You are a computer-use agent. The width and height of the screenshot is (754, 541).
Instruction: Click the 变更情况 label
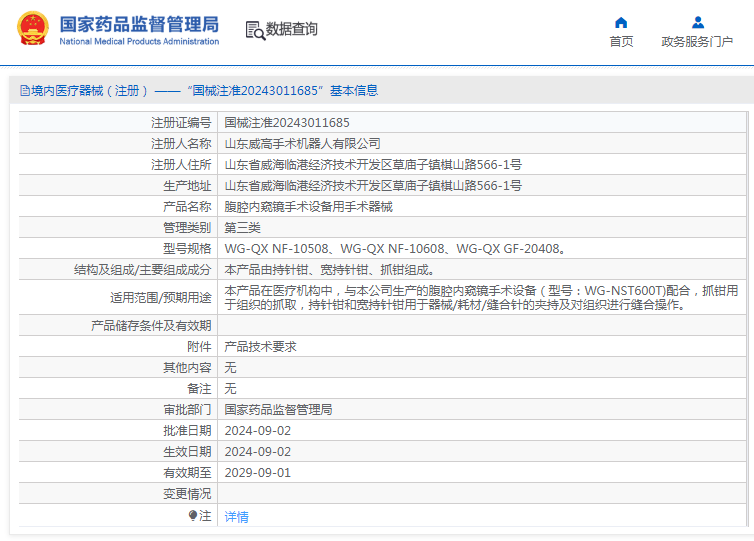point(187,494)
